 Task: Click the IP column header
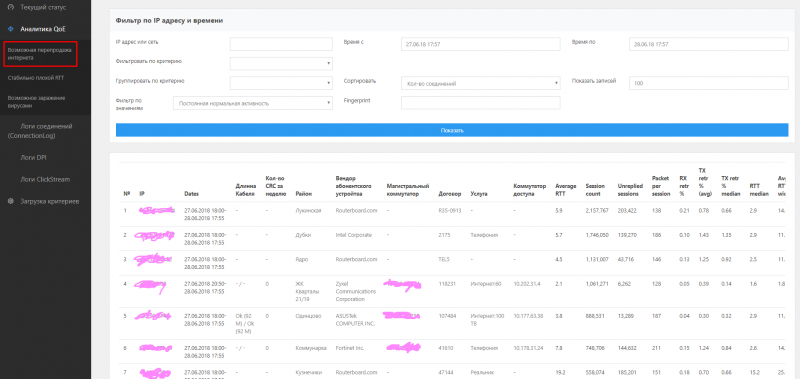142,194
